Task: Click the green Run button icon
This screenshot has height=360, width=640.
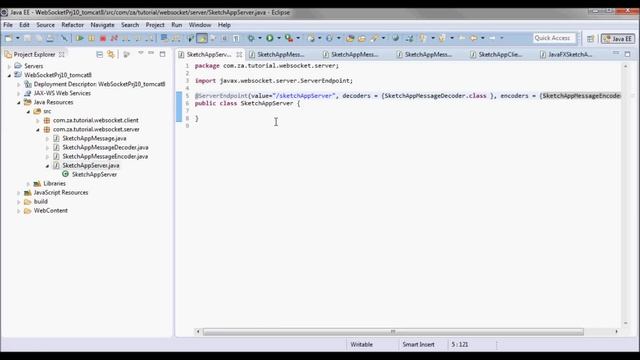Action: (x=269, y=38)
